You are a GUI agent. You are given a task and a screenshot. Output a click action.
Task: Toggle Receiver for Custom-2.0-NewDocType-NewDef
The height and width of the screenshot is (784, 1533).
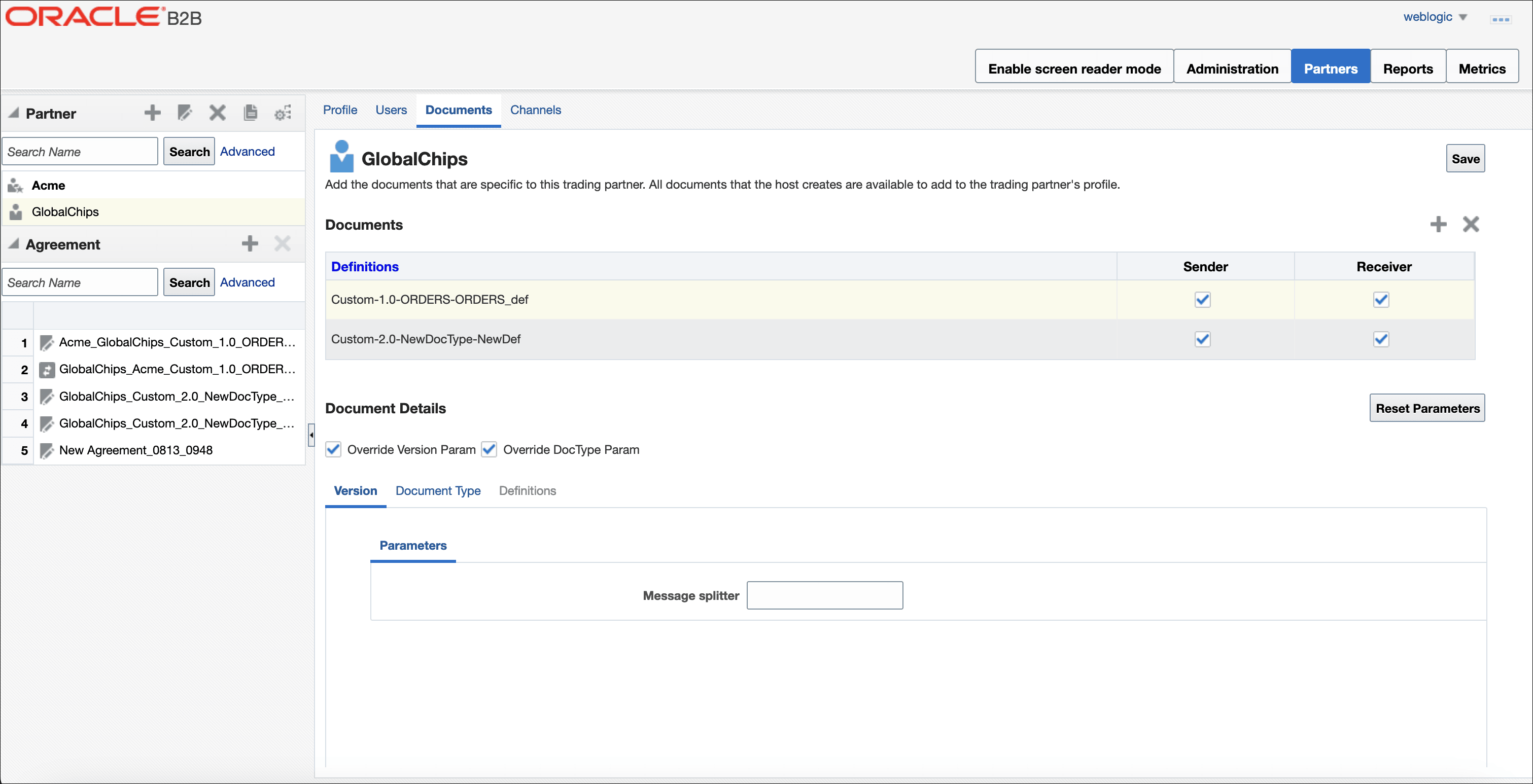pyautogui.click(x=1381, y=339)
